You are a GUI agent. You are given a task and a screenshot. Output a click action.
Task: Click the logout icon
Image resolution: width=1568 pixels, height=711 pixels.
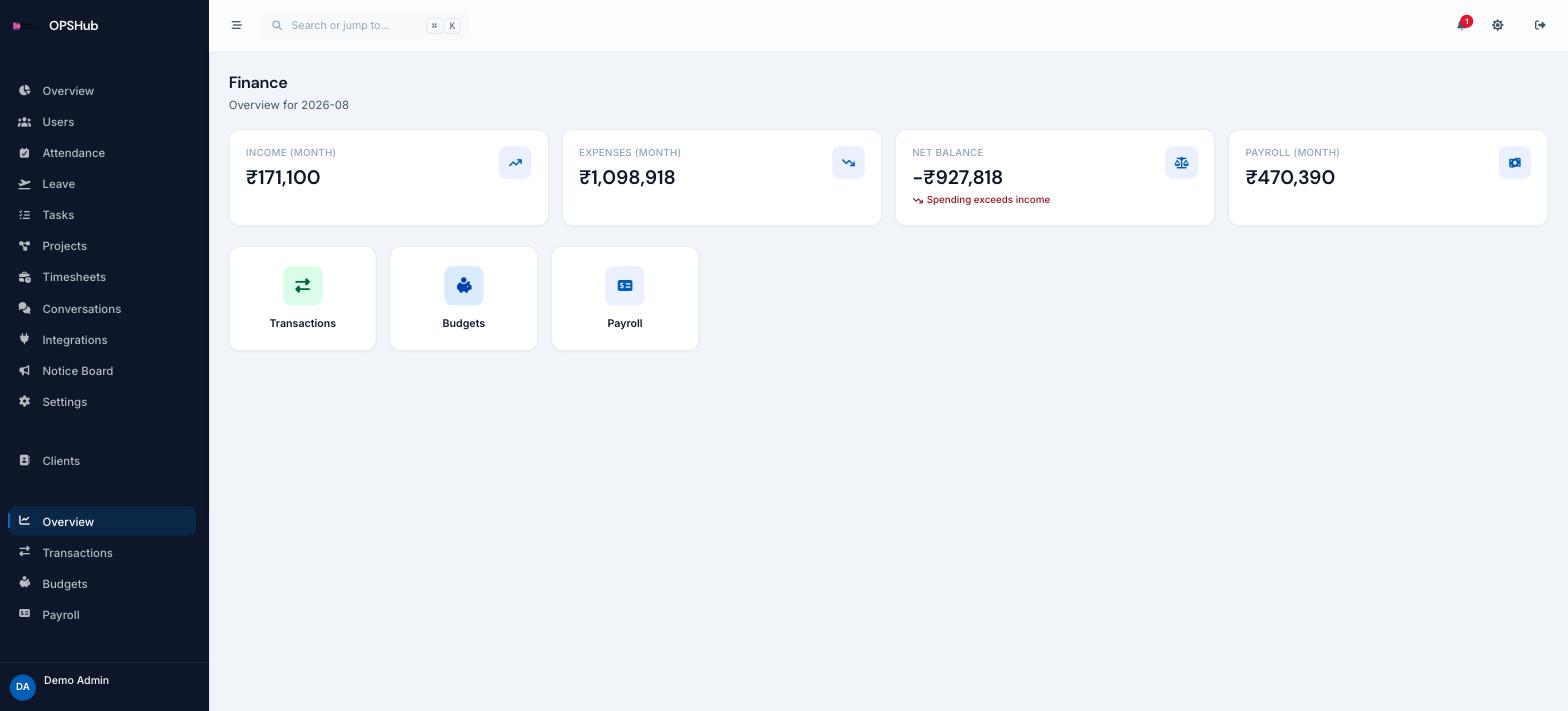[1540, 25]
